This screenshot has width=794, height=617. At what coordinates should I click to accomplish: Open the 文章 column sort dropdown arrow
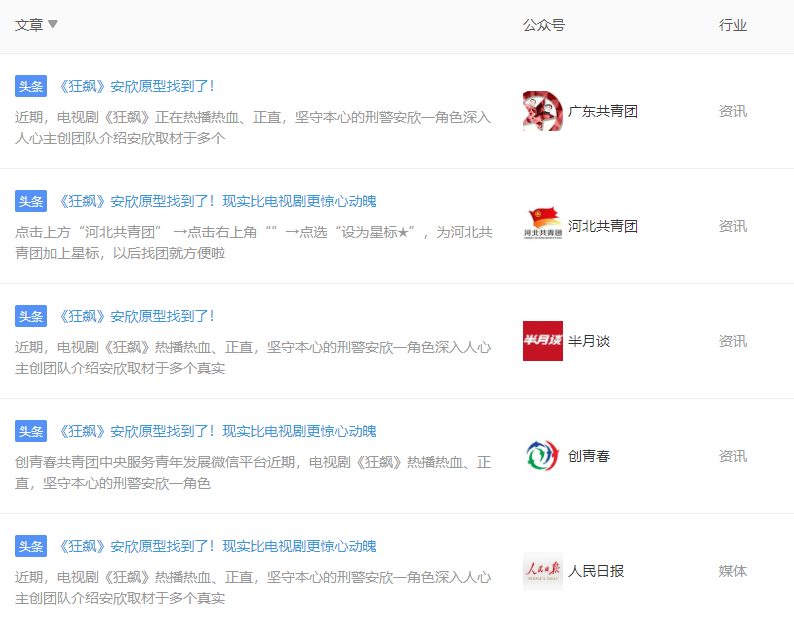pyautogui.click(x=53, y=25)
